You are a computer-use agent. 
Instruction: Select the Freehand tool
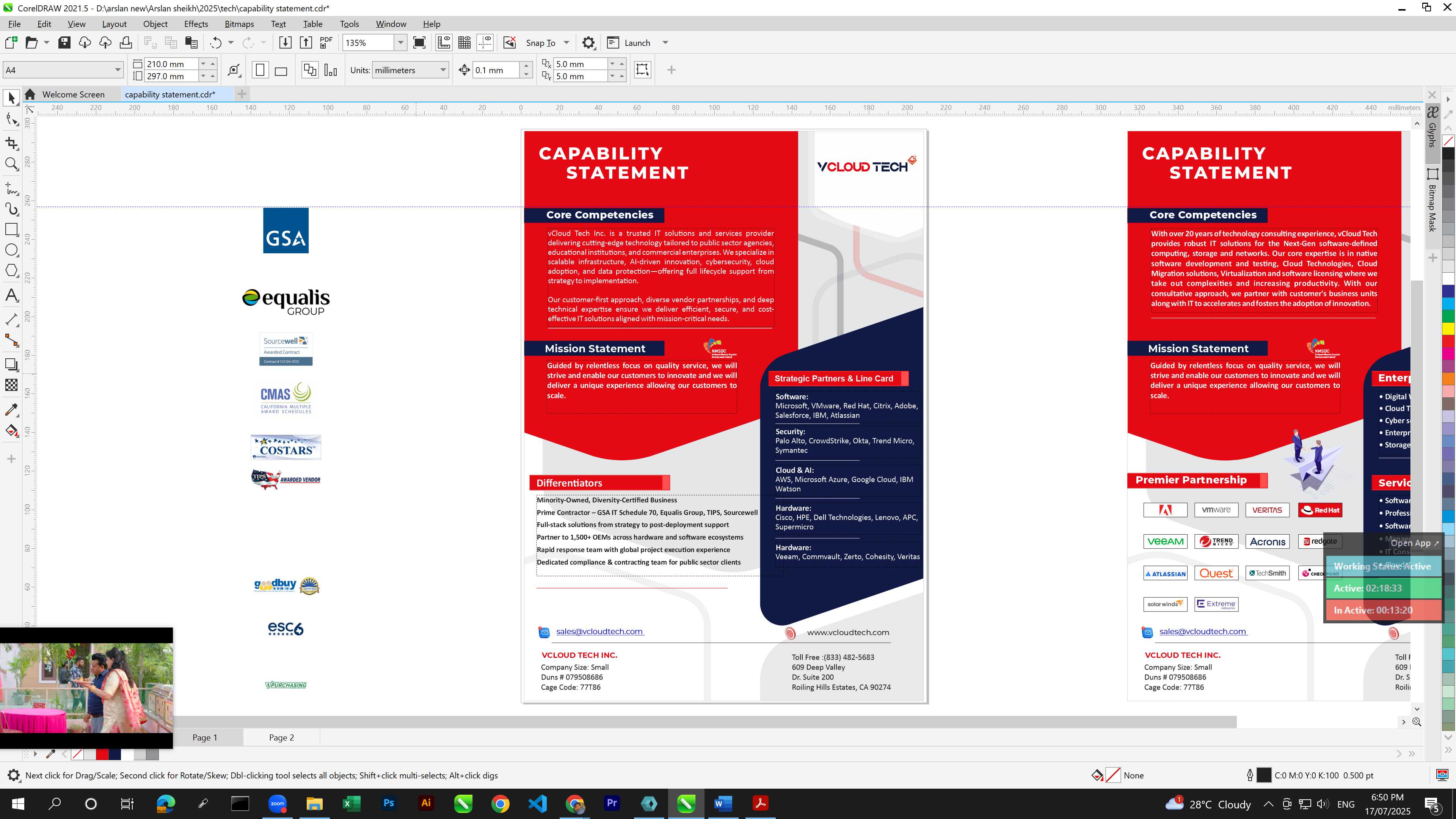[11, 188]
